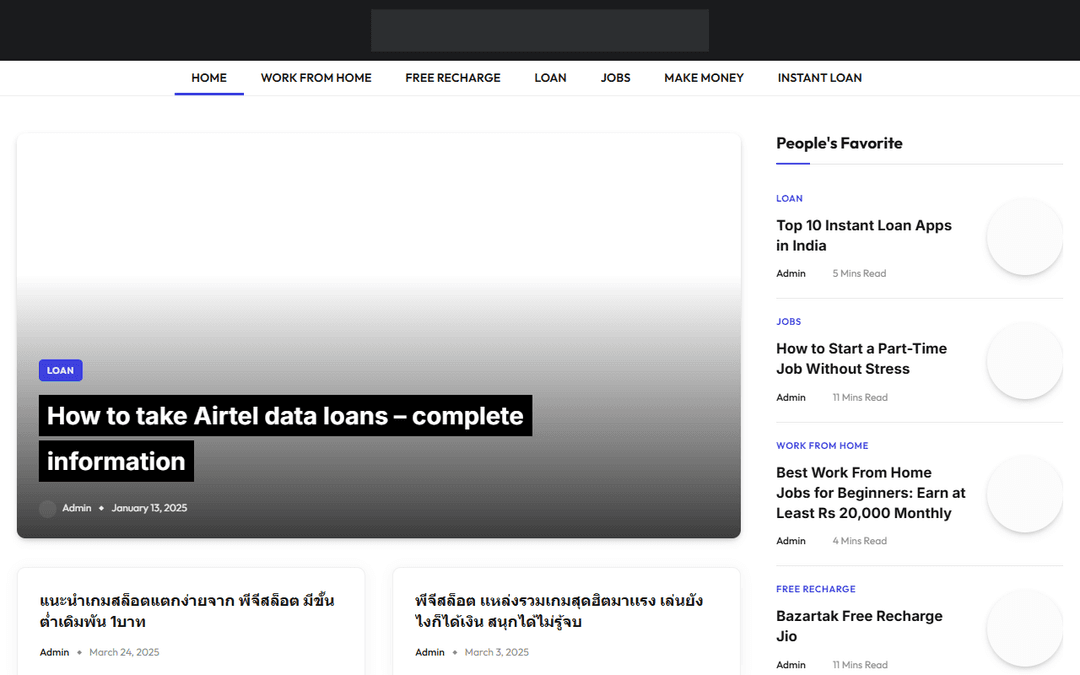The image size is (1080, 675).
Task: Click the site logo placeholder in the header
Action: 540,30
